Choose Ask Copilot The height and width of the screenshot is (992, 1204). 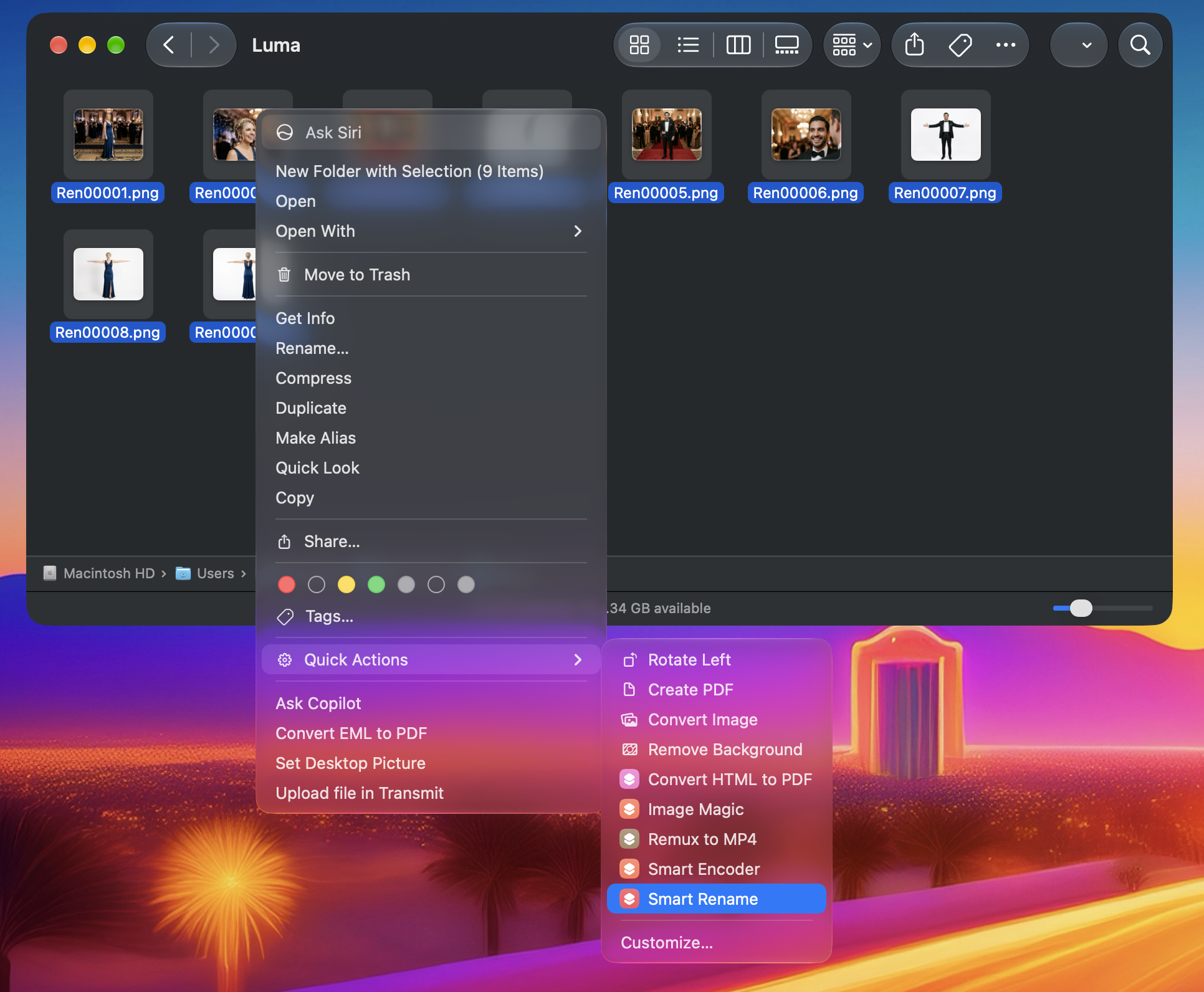431,703
